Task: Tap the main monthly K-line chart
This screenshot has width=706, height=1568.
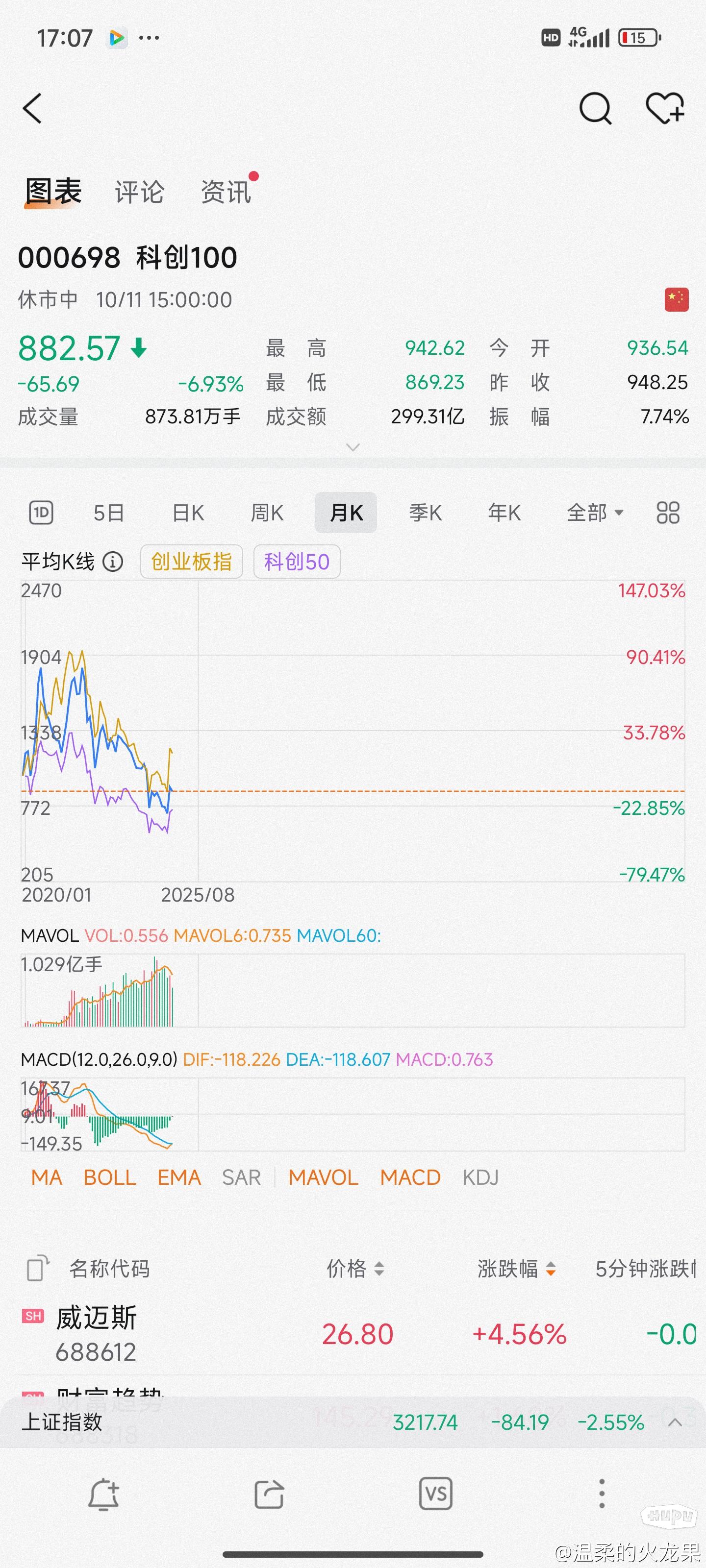Action: (x=353, y=731)
